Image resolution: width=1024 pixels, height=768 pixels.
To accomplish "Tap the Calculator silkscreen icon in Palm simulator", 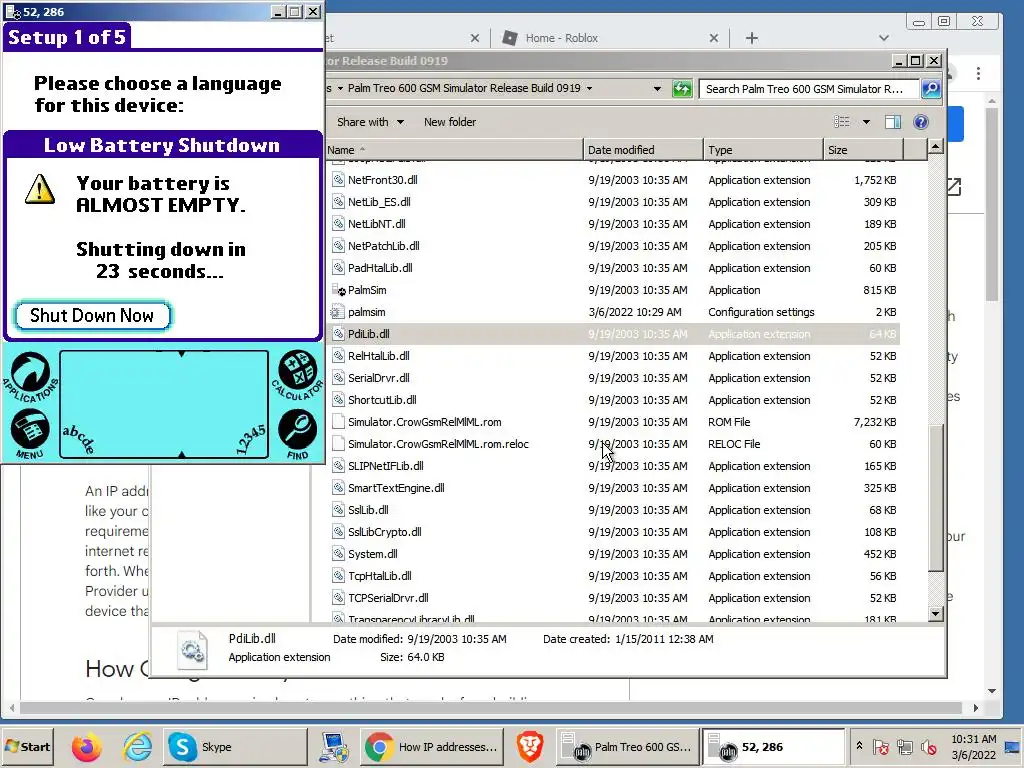I will [298, 372].
